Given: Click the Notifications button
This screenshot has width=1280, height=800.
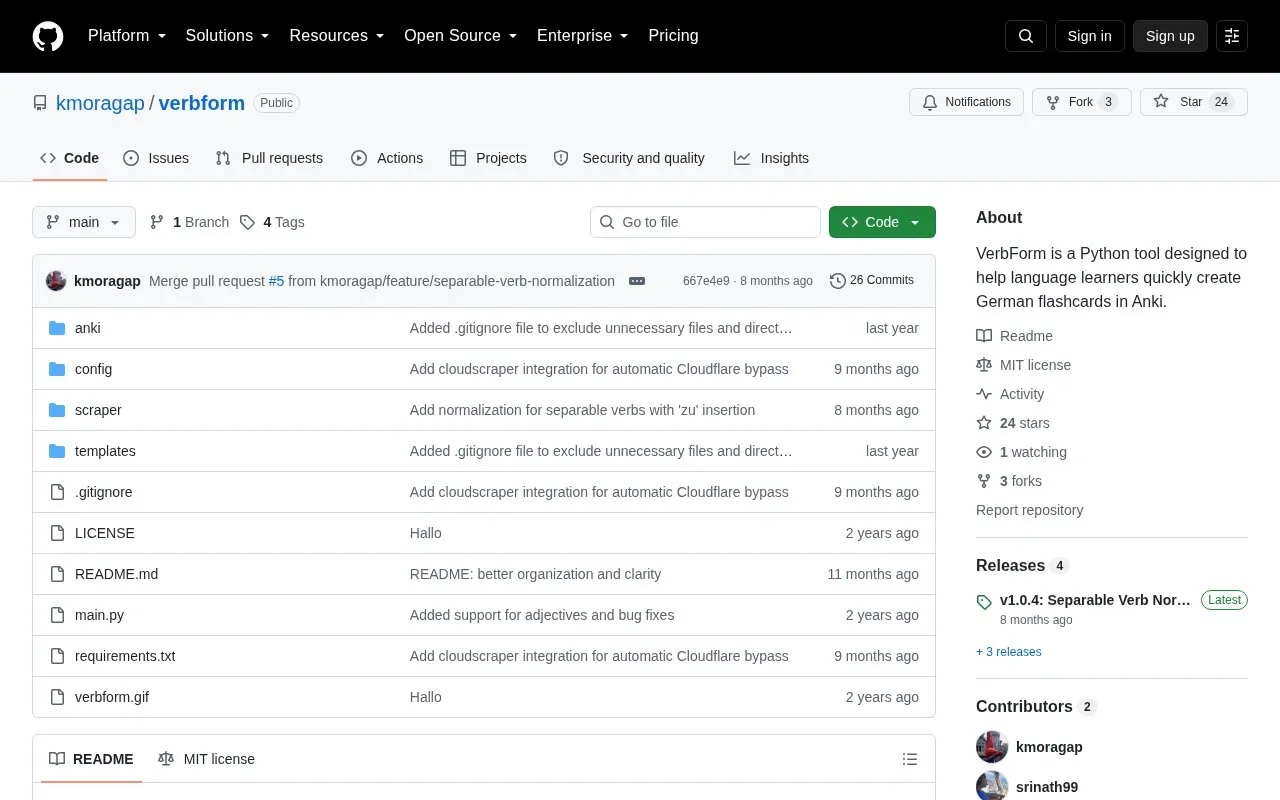Looking at the screenshot, I should pos(966,102).
